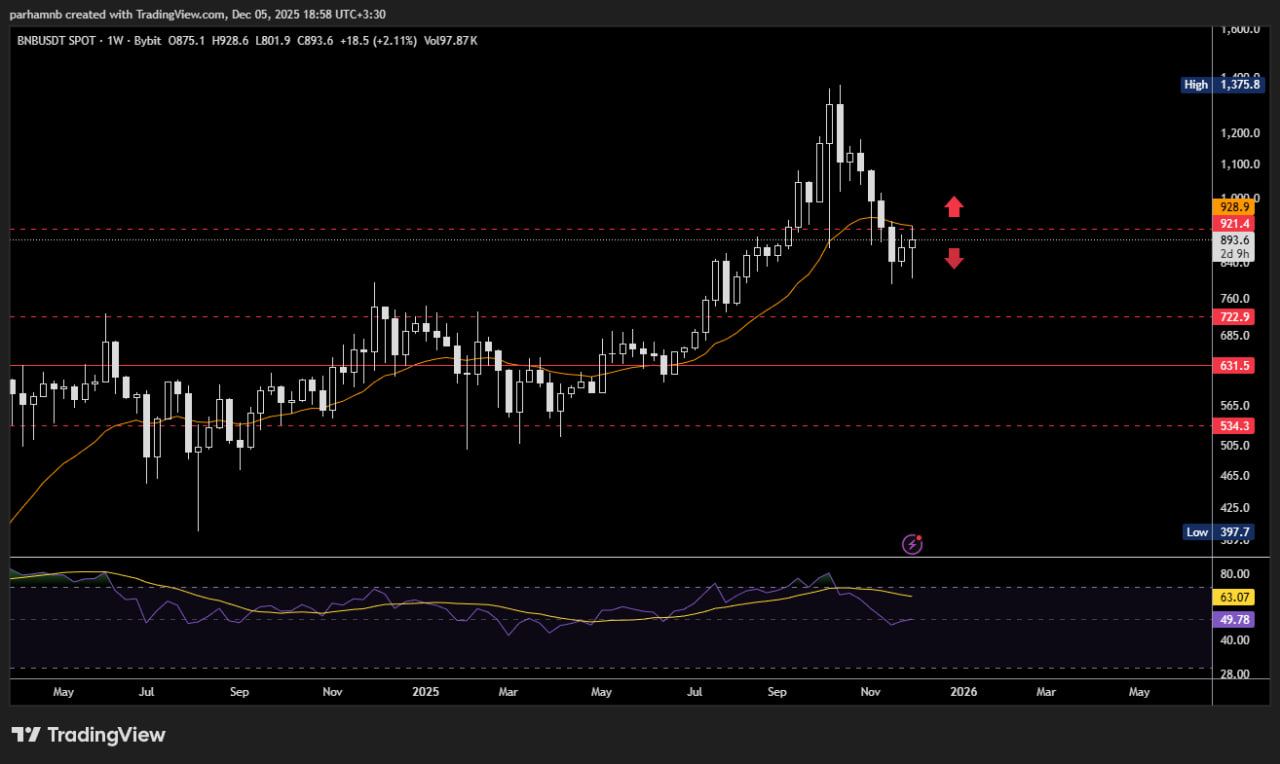Open the lightning events icon on the chart
This screenshot has height=764, width=1280.
pyautogui.click(x=911, y=544)
